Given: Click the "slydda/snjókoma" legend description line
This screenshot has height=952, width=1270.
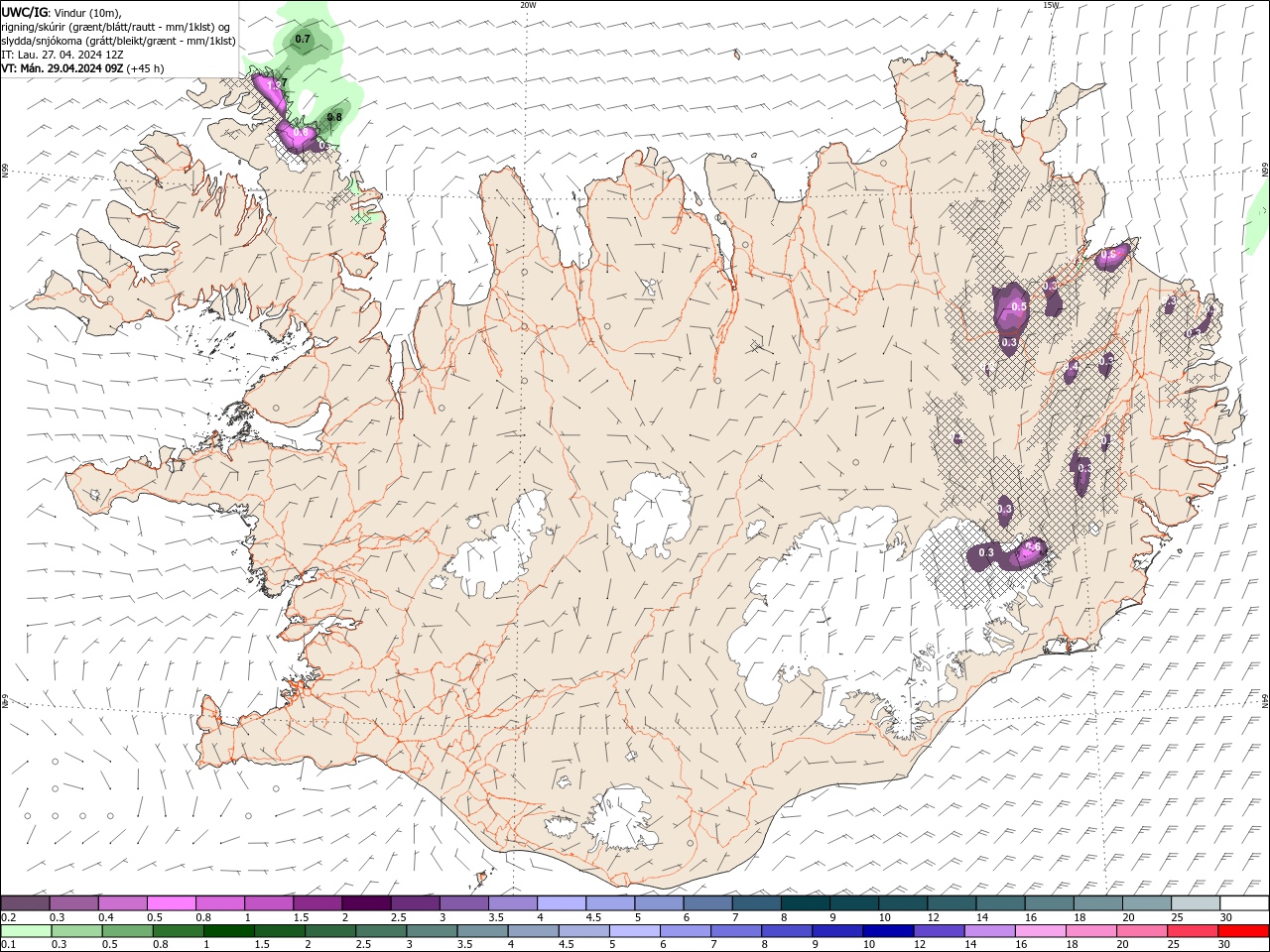Looking at the screenshot, I should tap(119, 41).
